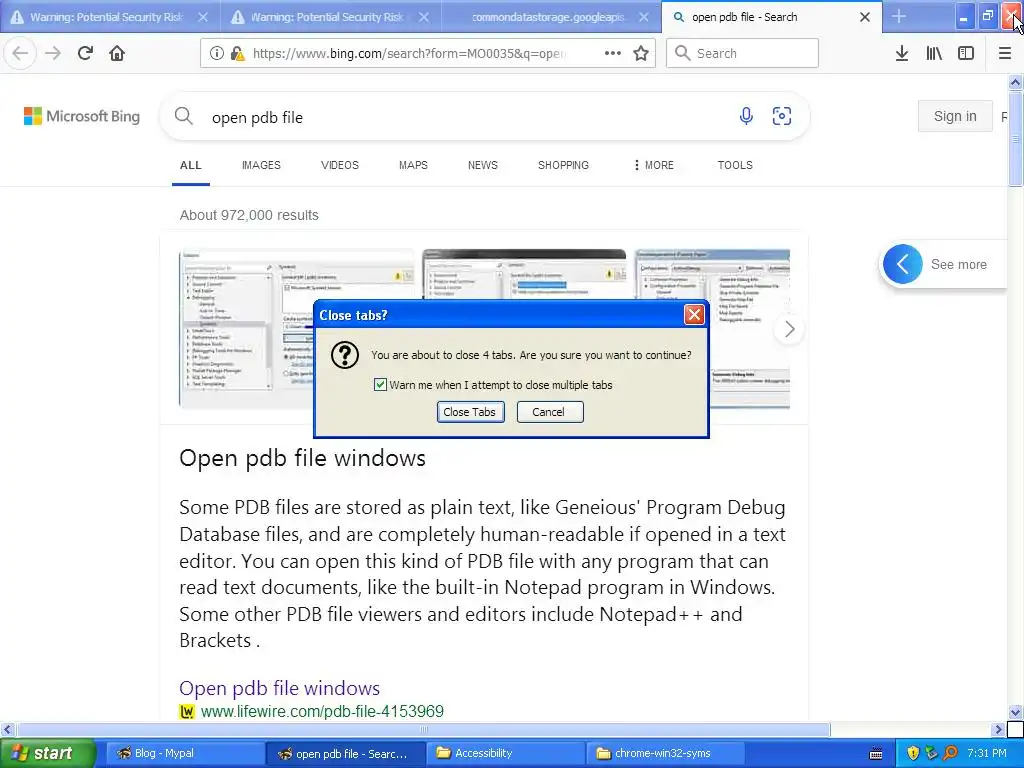This screenshot has width=1024, height=768.
Task: Select the VIDEOS search tab
Action: 340,165
